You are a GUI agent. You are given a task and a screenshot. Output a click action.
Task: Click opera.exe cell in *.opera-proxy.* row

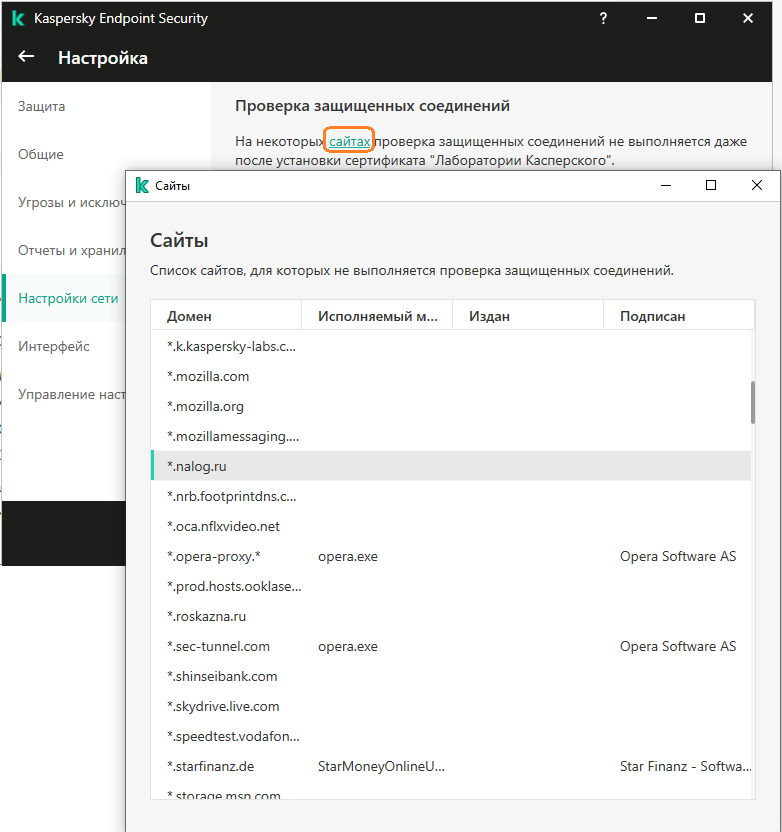[x=348, y=556]
